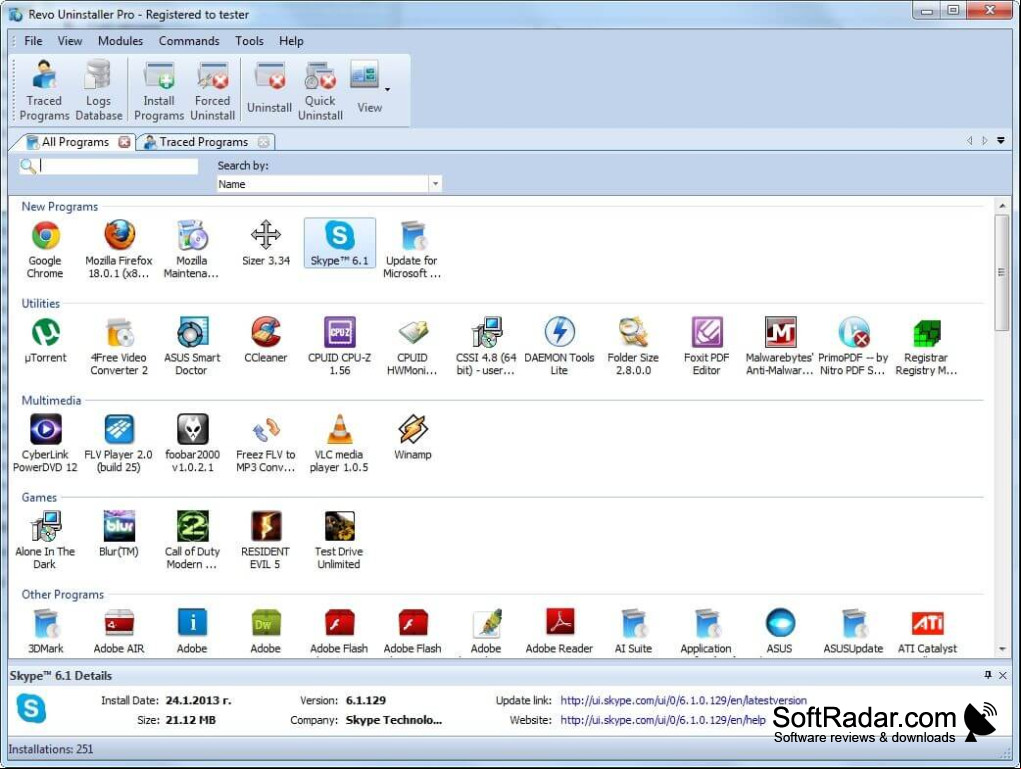Expand the View button dropdown arrow
Screen dimensions: 1021x769
(387, 89)
